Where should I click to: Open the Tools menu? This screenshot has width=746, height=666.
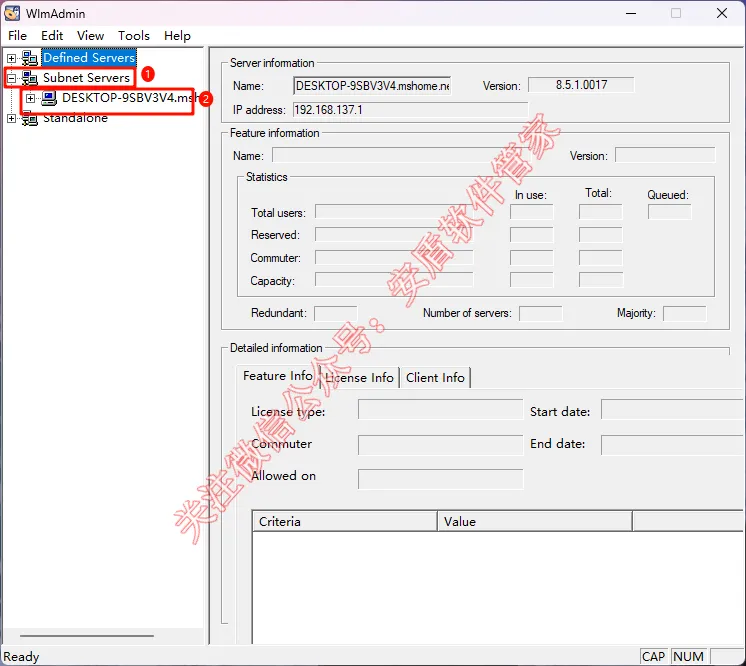pos(134,36)
